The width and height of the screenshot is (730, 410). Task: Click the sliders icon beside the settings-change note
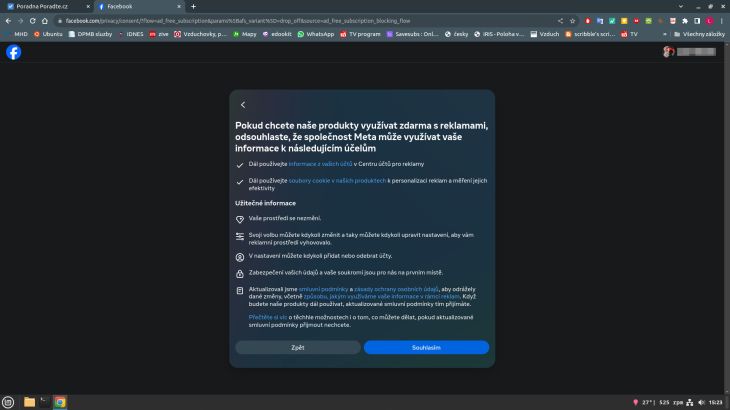[x=240, y=236]
